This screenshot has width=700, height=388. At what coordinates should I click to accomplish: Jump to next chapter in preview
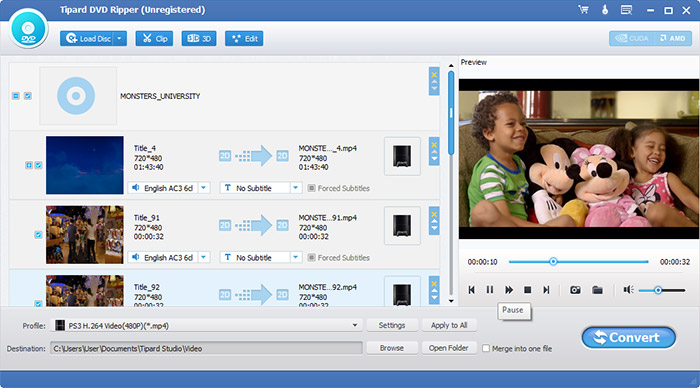click(x=546, y=290)
